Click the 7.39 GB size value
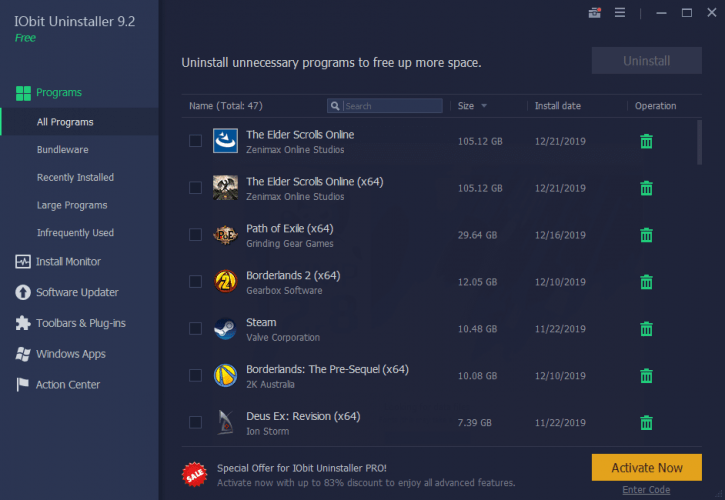Viewport: 725px width, 500px height. tap(474, 423)
